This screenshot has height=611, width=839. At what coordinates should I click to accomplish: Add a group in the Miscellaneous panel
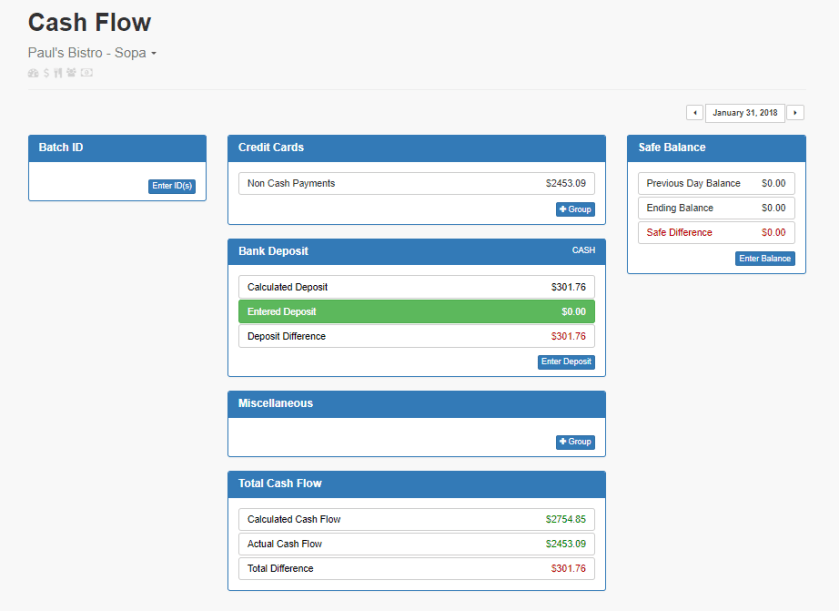pyautogui.click(x=575, y=441)
